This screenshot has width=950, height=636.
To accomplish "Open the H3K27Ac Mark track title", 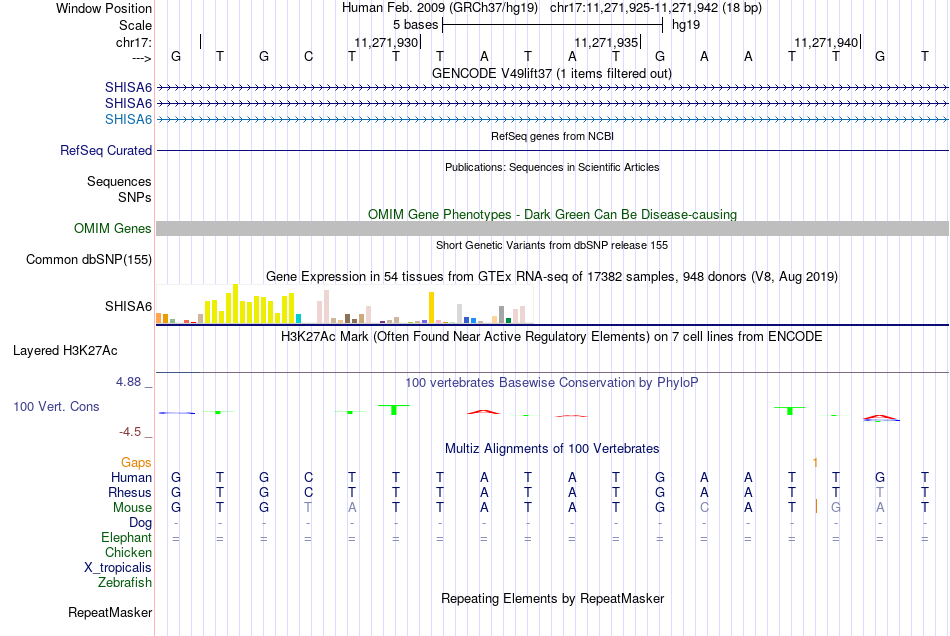I will click(x=551, y=337).
